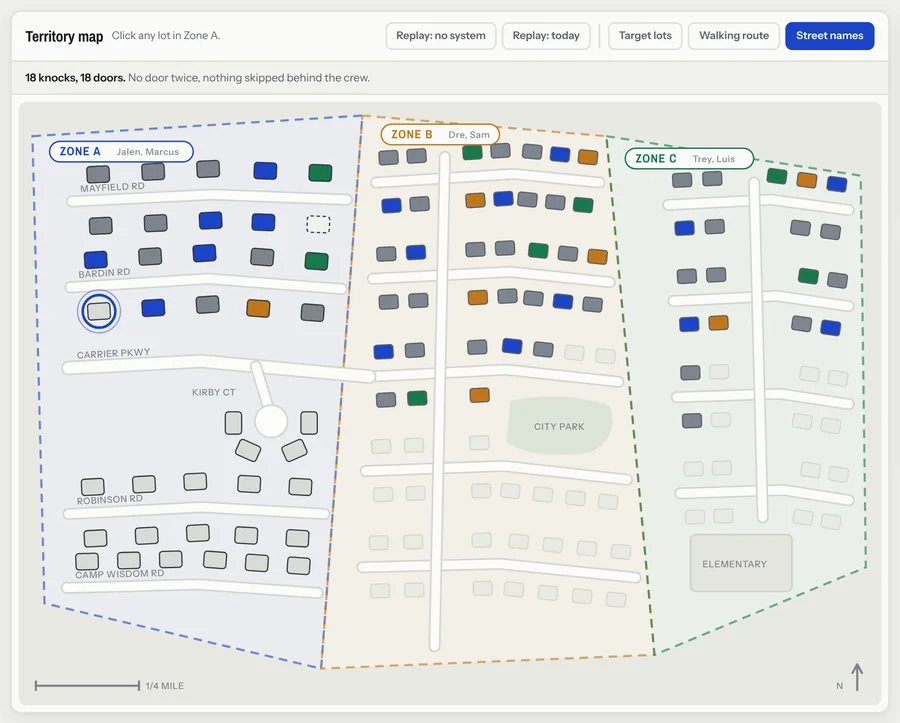
Task: Select the orange lot in Zone C top row
Action: (x=806, y=180)
